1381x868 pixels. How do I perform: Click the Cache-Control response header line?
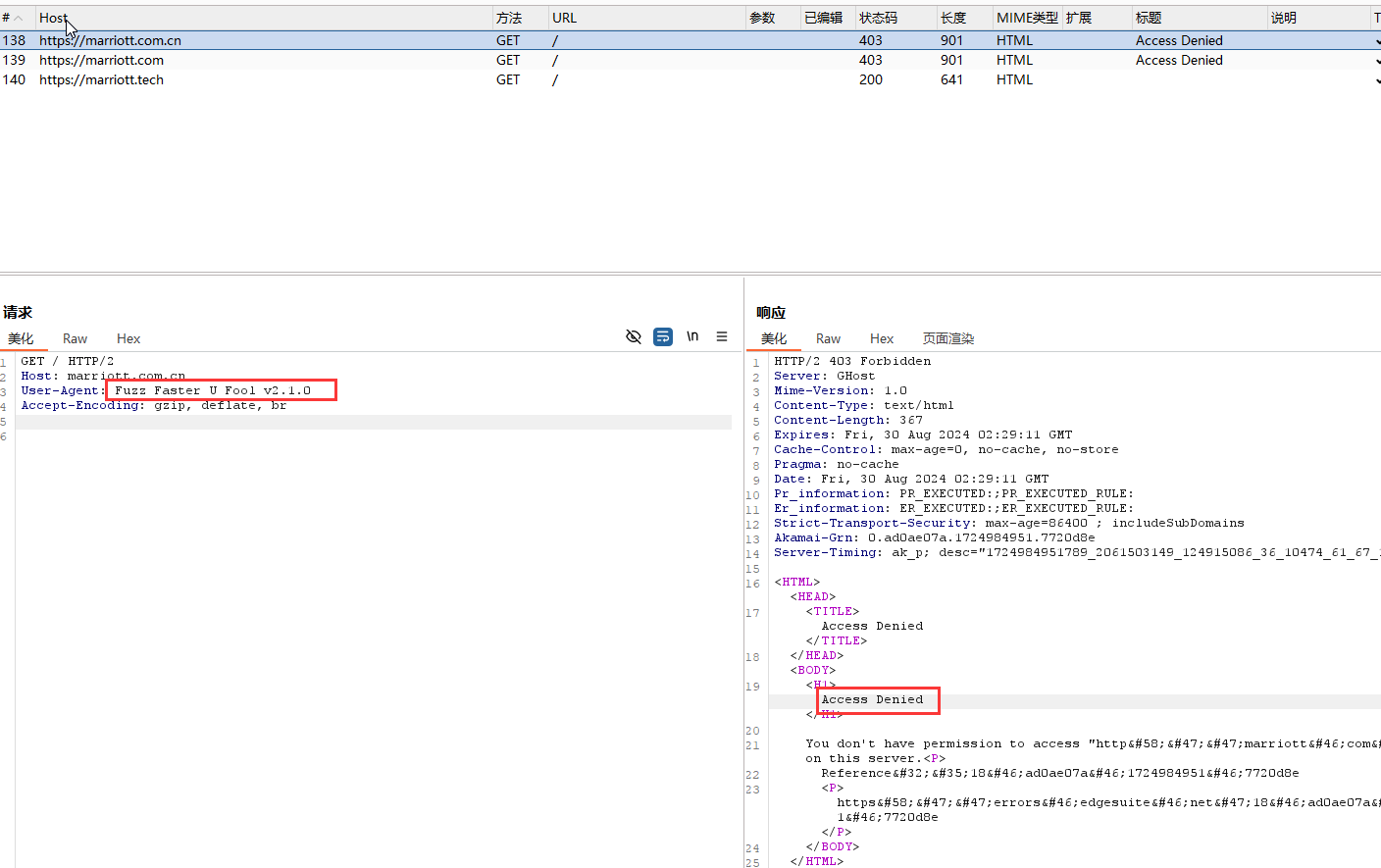[x=946, y=449]
